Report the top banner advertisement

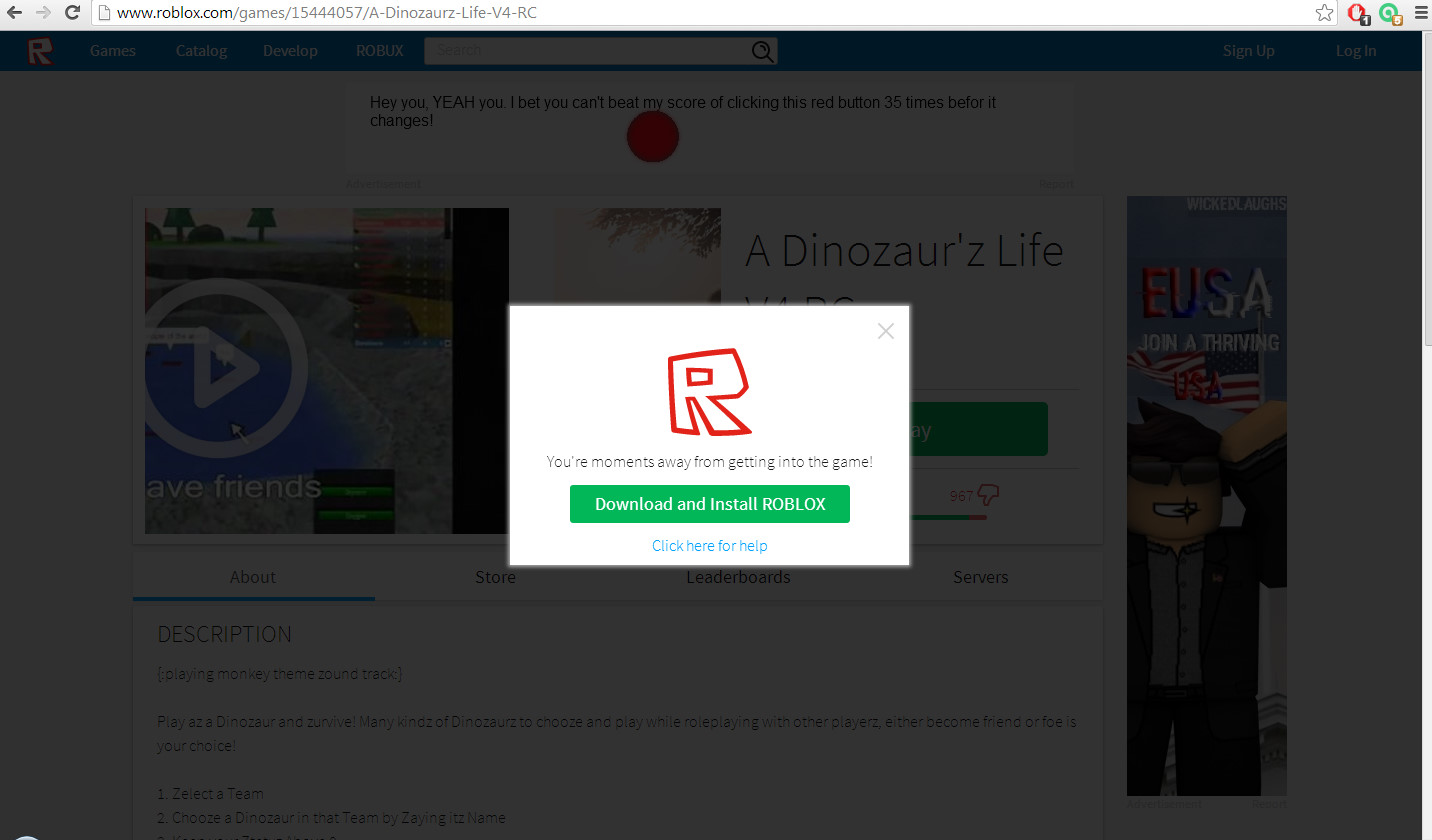[1057, 184]
